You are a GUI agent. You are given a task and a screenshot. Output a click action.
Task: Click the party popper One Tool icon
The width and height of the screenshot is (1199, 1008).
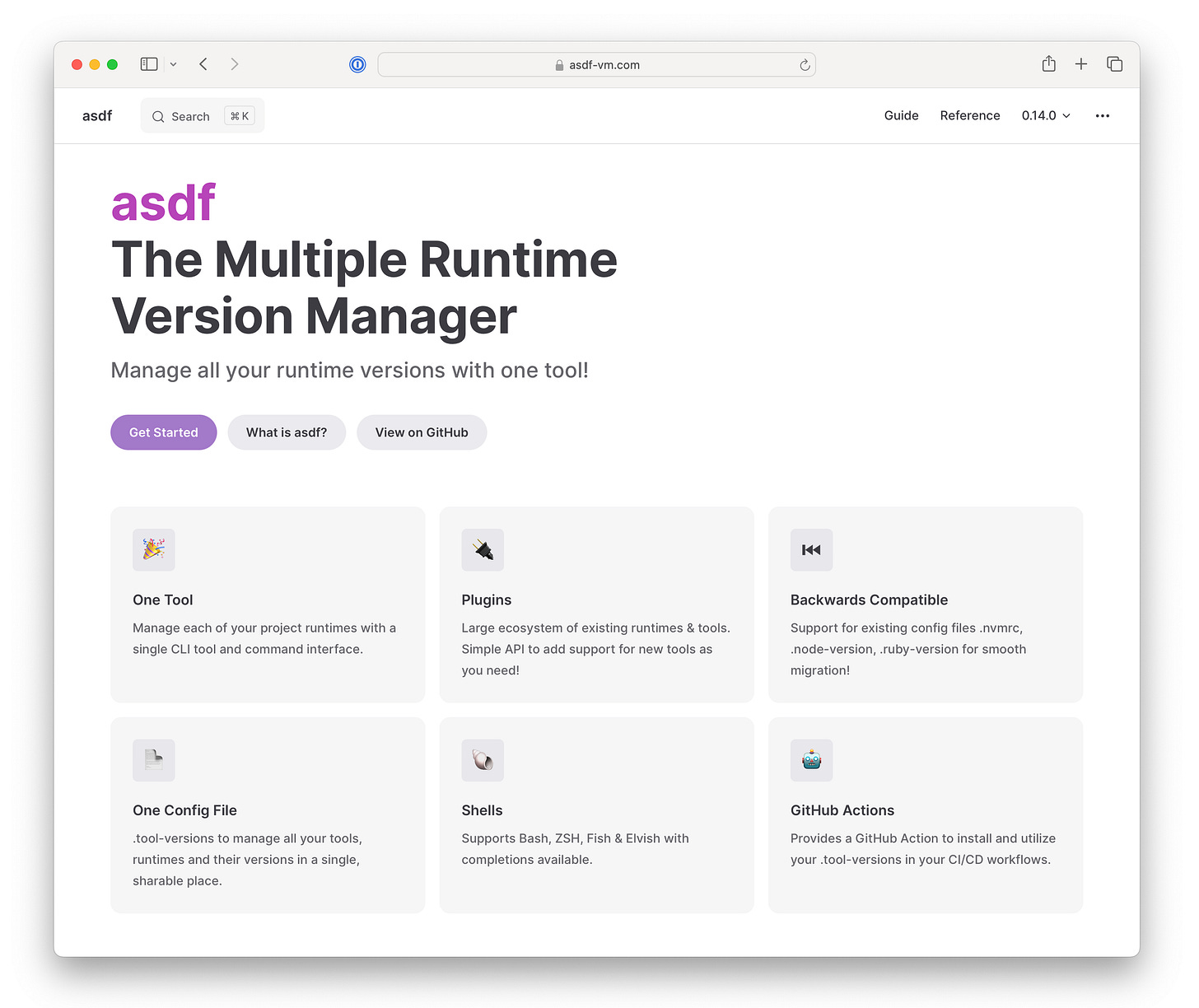pos(154,550)
